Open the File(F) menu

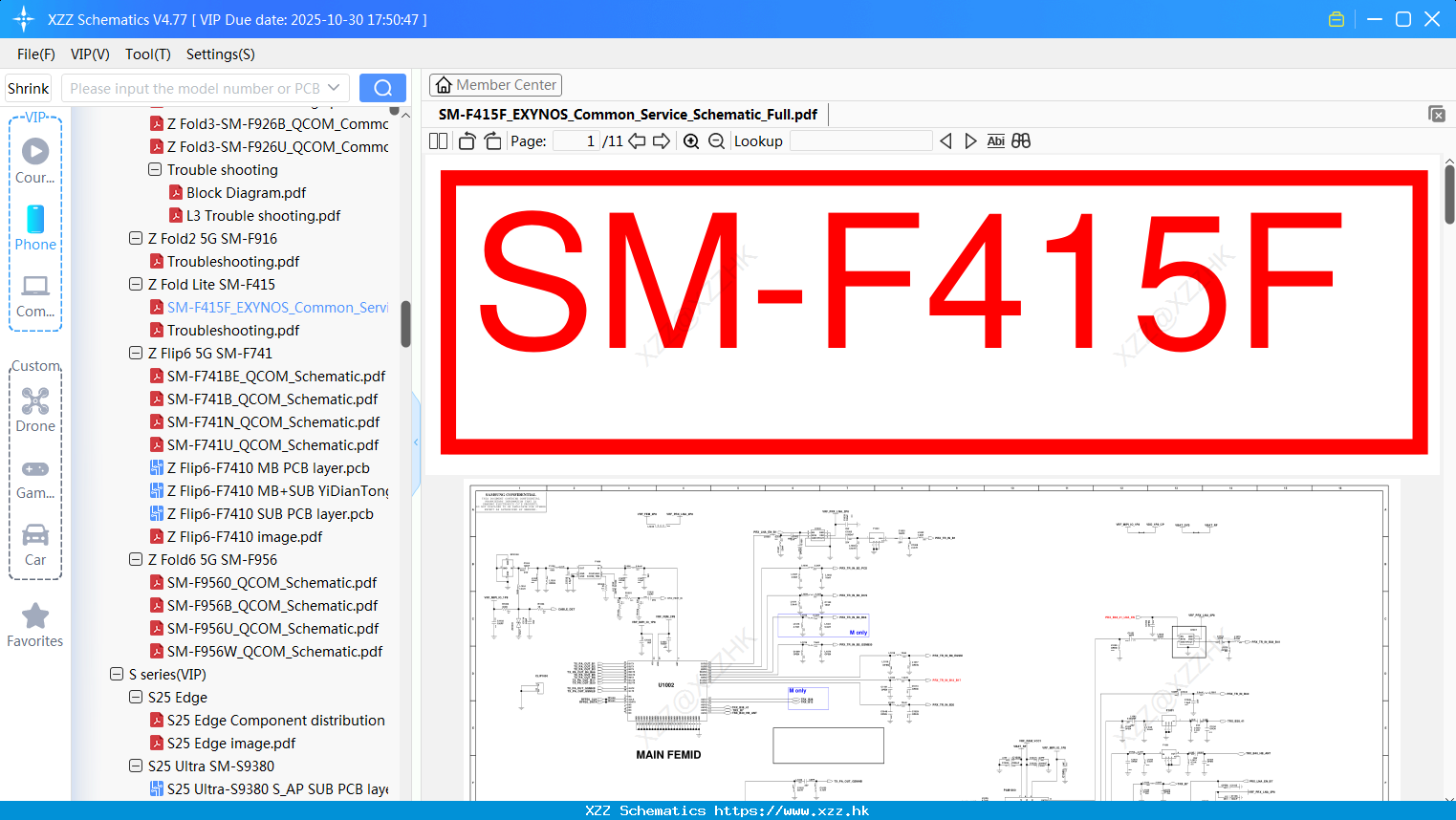pos(36,54)
